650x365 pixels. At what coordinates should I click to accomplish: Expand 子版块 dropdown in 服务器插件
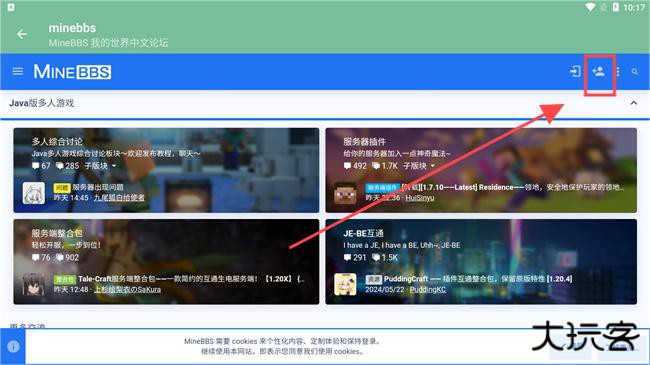click(x=419, y=166)
